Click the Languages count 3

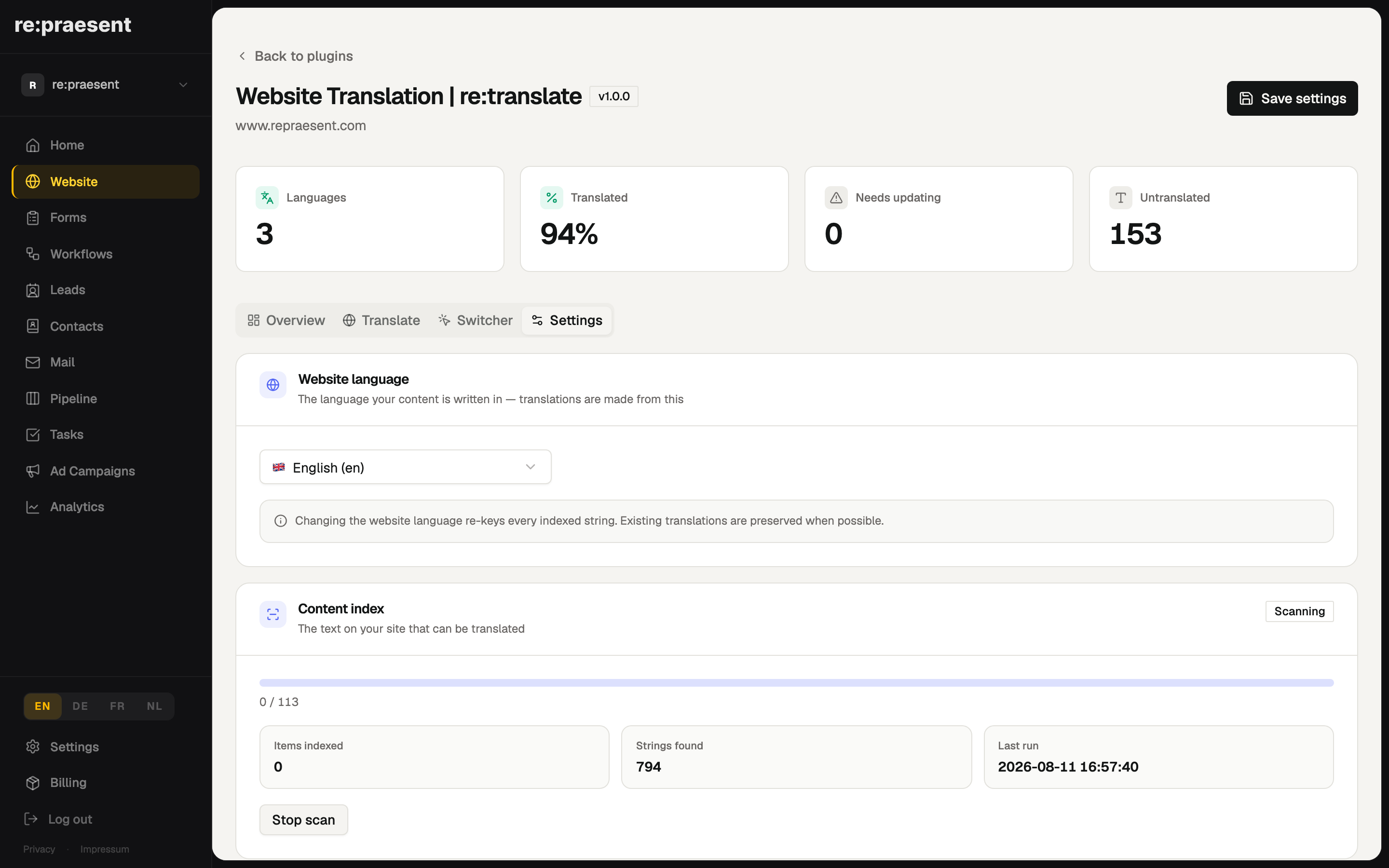(x=265, y=234)
